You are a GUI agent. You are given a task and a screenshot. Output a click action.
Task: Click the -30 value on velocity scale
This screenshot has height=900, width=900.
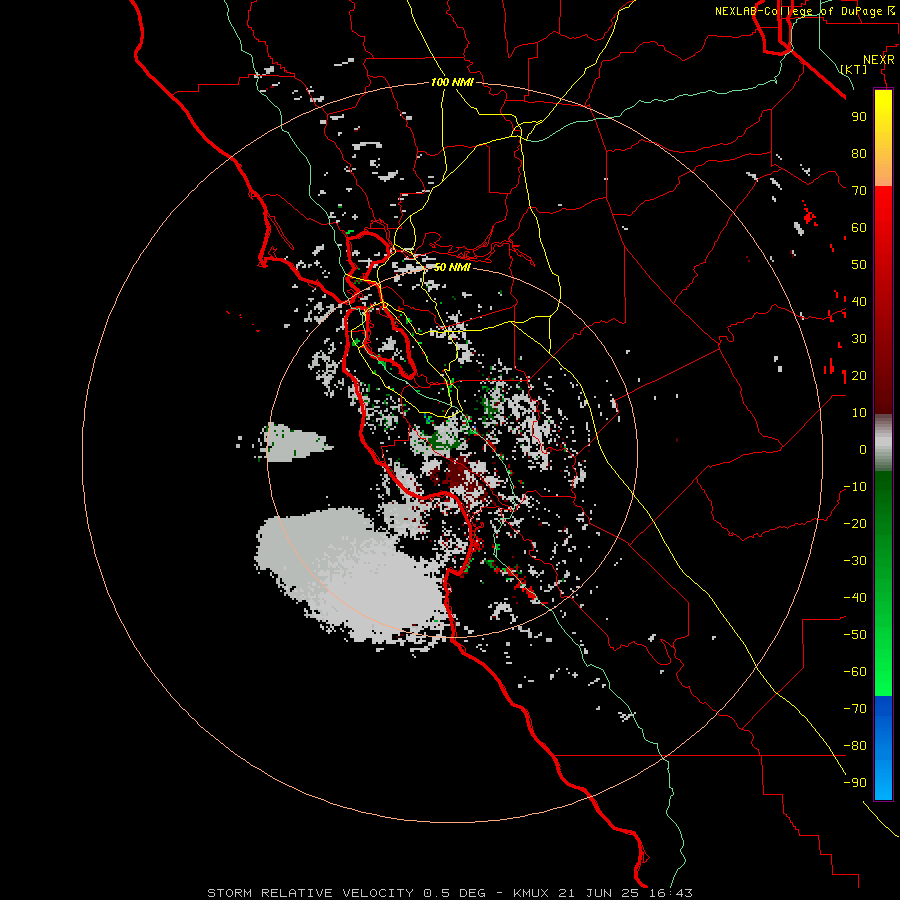click(x=855, y=561)
